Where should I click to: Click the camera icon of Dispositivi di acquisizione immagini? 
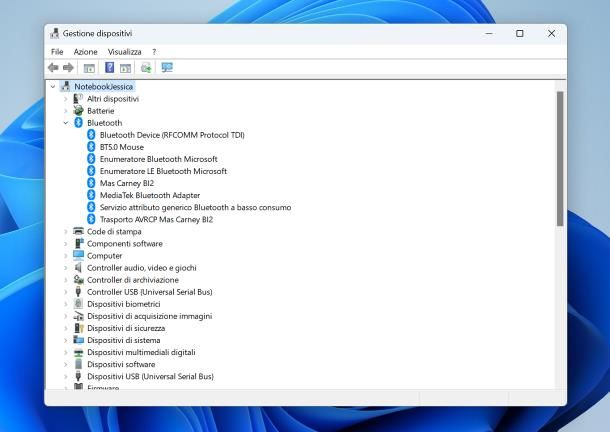tap(78, 316)
